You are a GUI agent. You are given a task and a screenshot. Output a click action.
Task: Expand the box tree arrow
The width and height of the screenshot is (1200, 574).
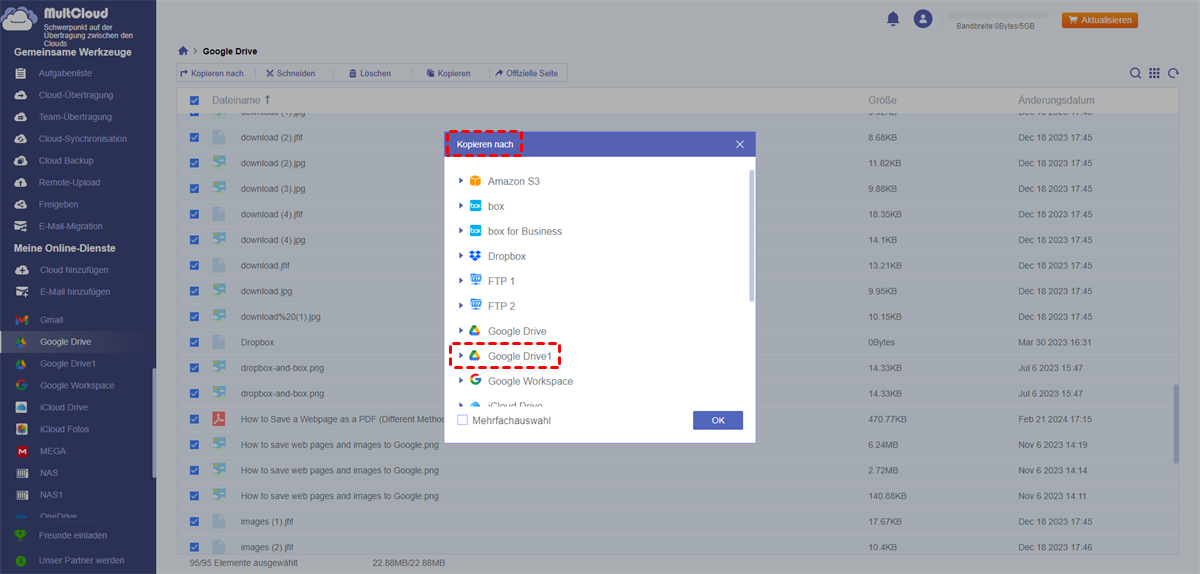(x=461, y=206)
